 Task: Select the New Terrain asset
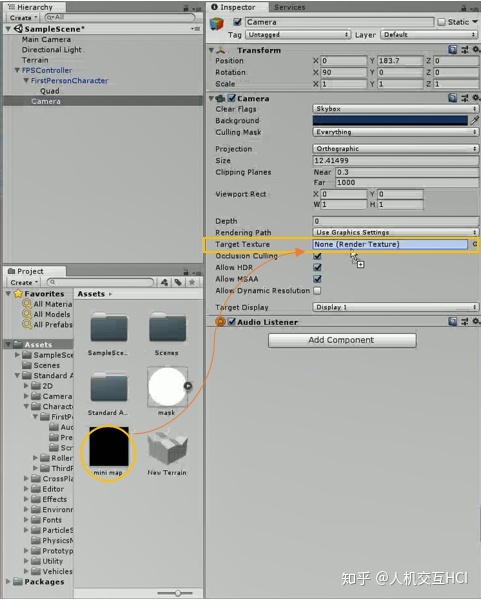coord(167,453)
